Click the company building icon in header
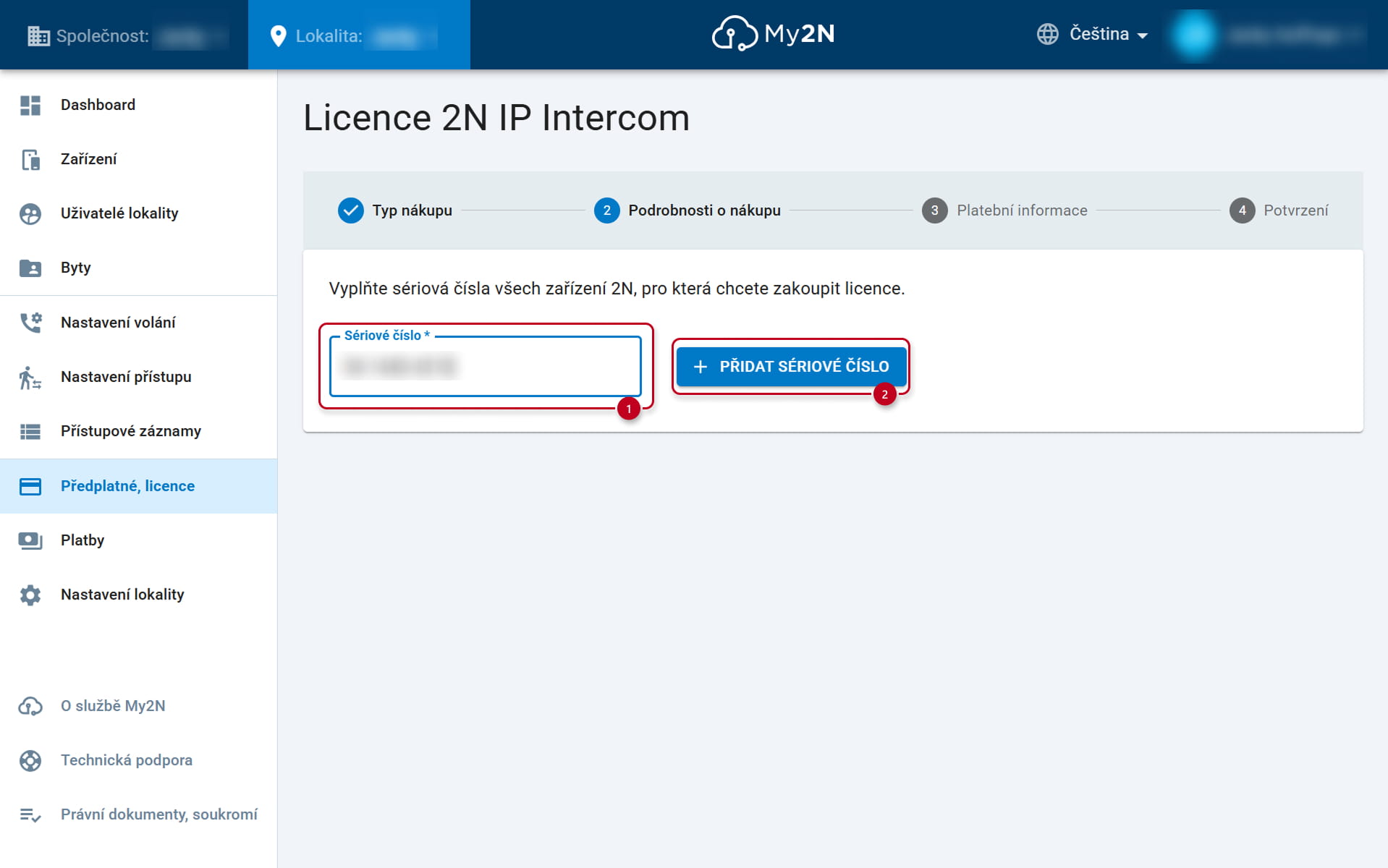Viewport: 1388px width, 868px height. pyautogui.click(x=38, y=35)
